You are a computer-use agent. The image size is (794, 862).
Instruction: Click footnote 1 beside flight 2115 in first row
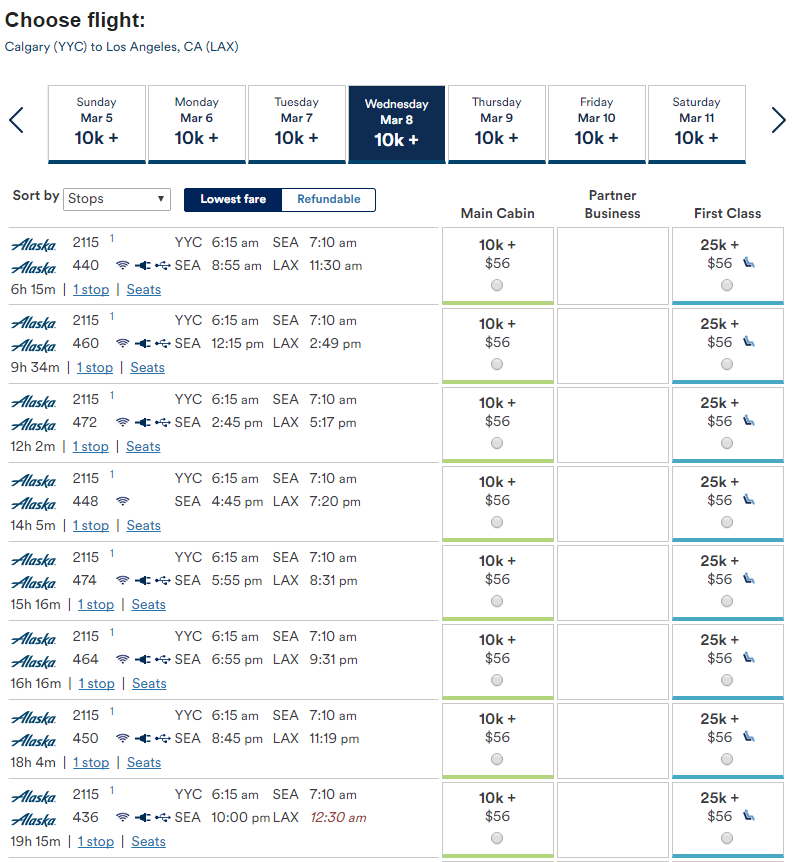tap(112, 238)
